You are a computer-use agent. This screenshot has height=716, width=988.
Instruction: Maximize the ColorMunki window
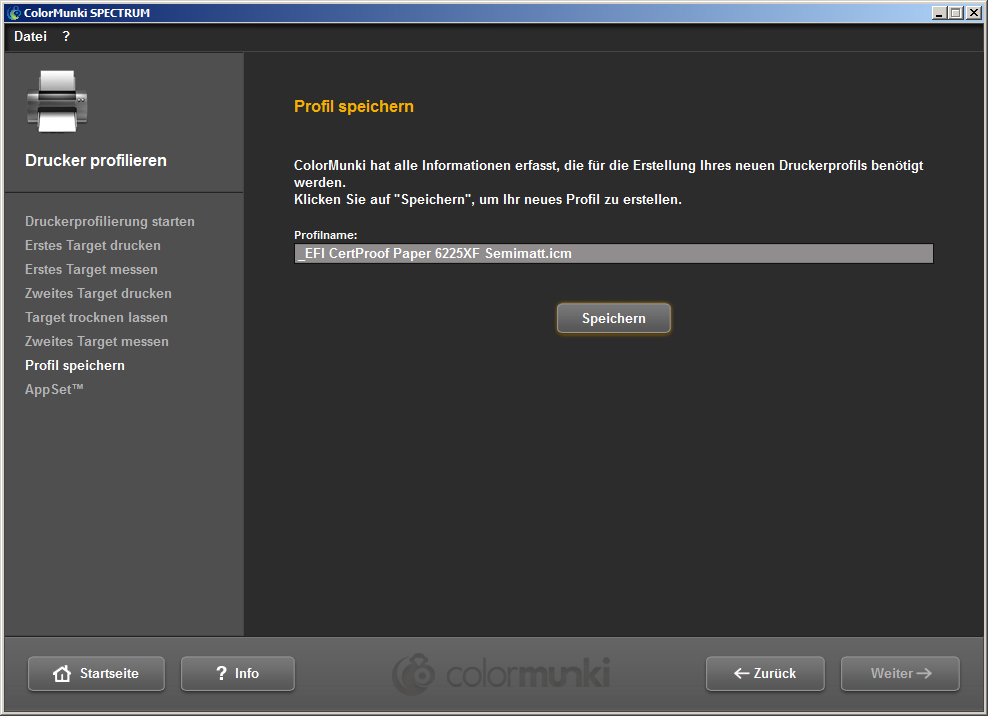pyautogui.click(x=956, y=13)
